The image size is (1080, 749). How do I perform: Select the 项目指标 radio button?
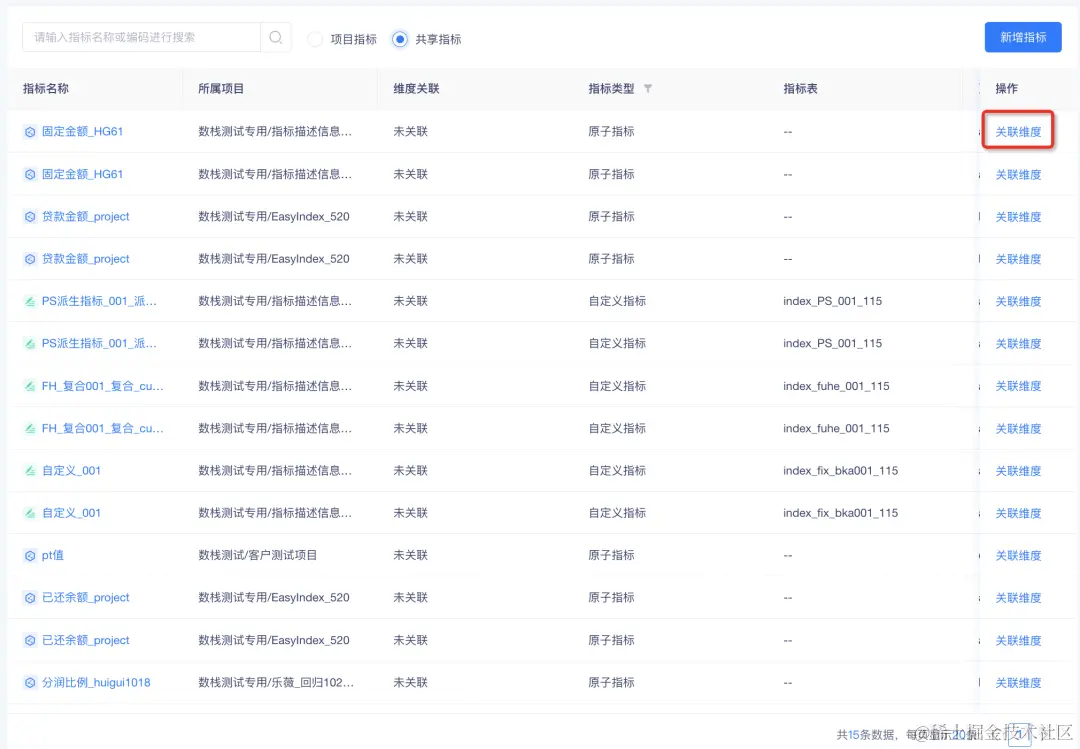click(316, 40)
